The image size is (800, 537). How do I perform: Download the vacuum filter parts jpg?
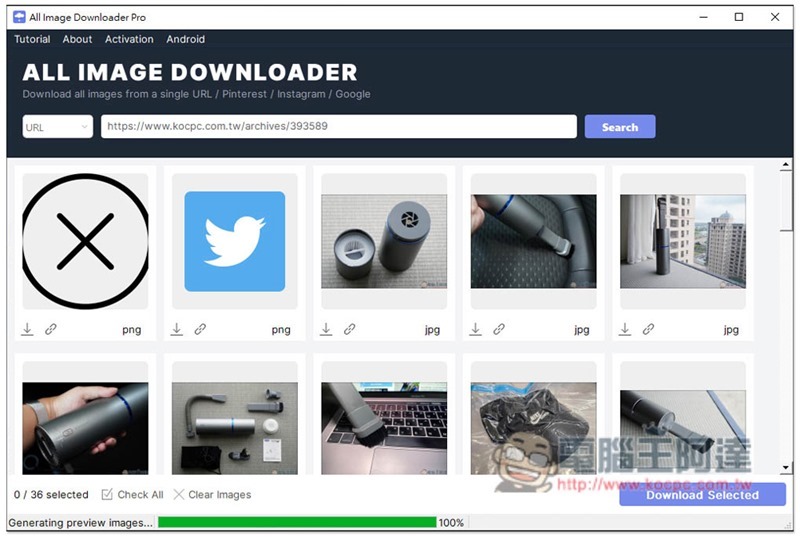point(326,329)
